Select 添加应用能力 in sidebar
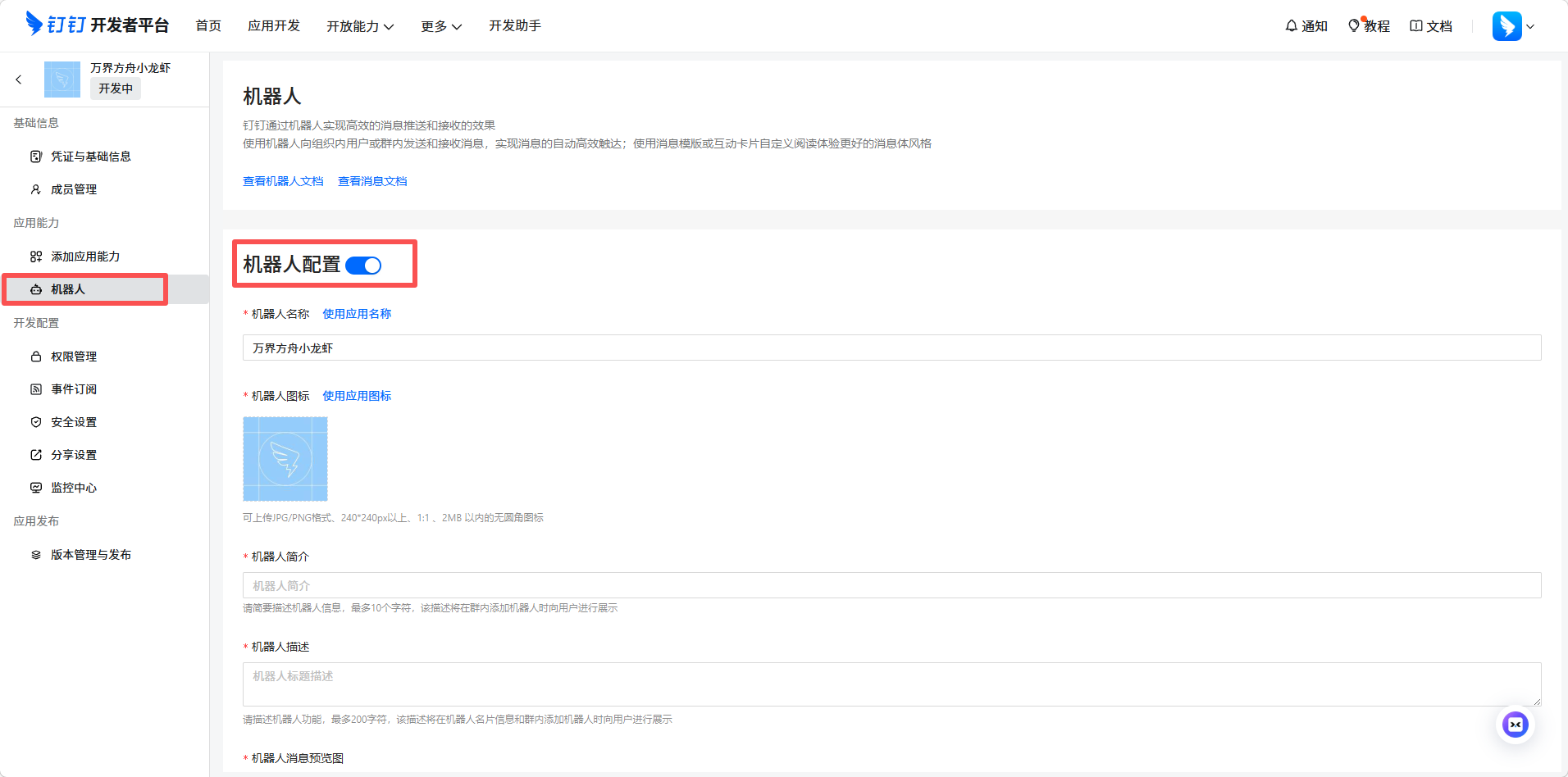This screenshot has width=1568, height=777. tap(85, 257)
